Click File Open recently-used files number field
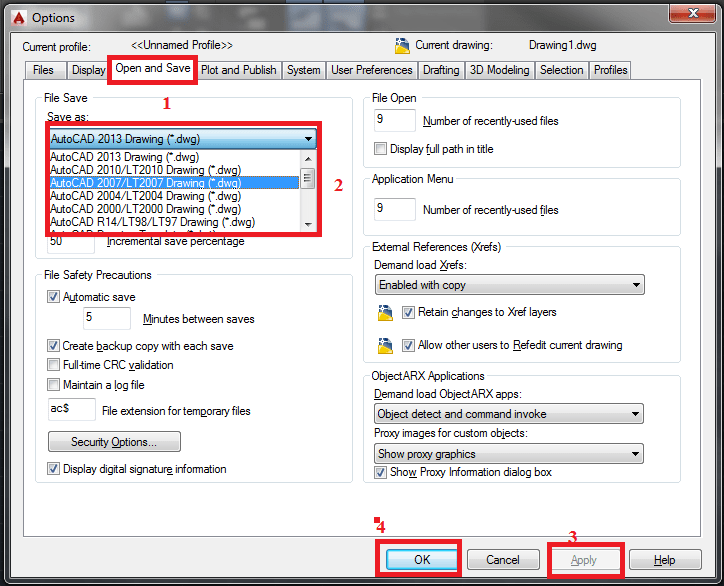Image resolution: width=724 pixels, height=586 pixels. 395,120
